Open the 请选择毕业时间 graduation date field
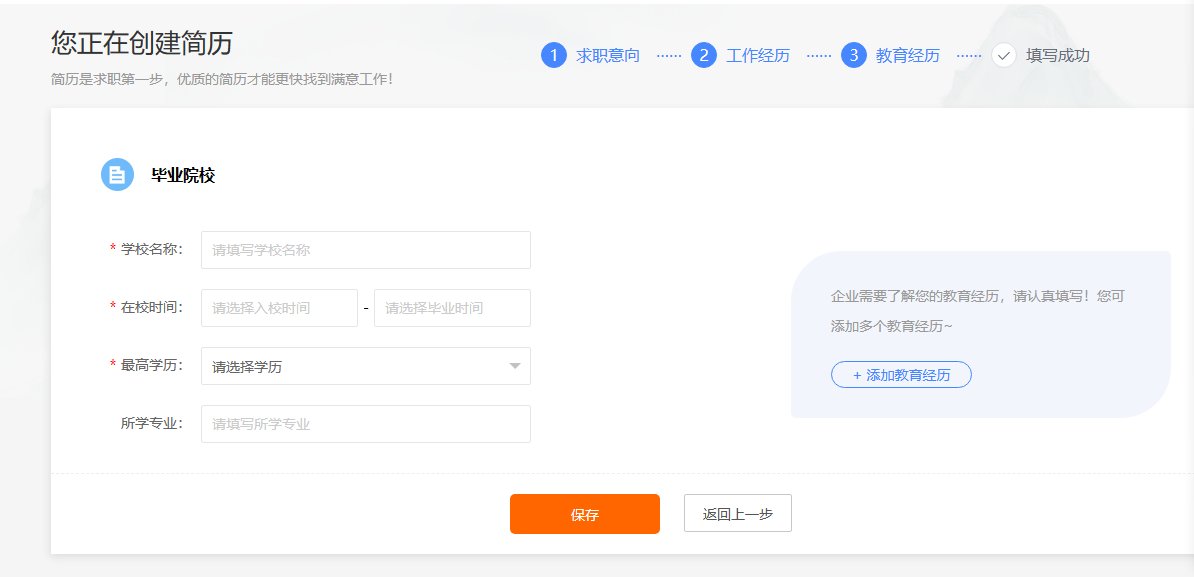The height and width of the screenshot is (577, 1194). coord(452,307)
